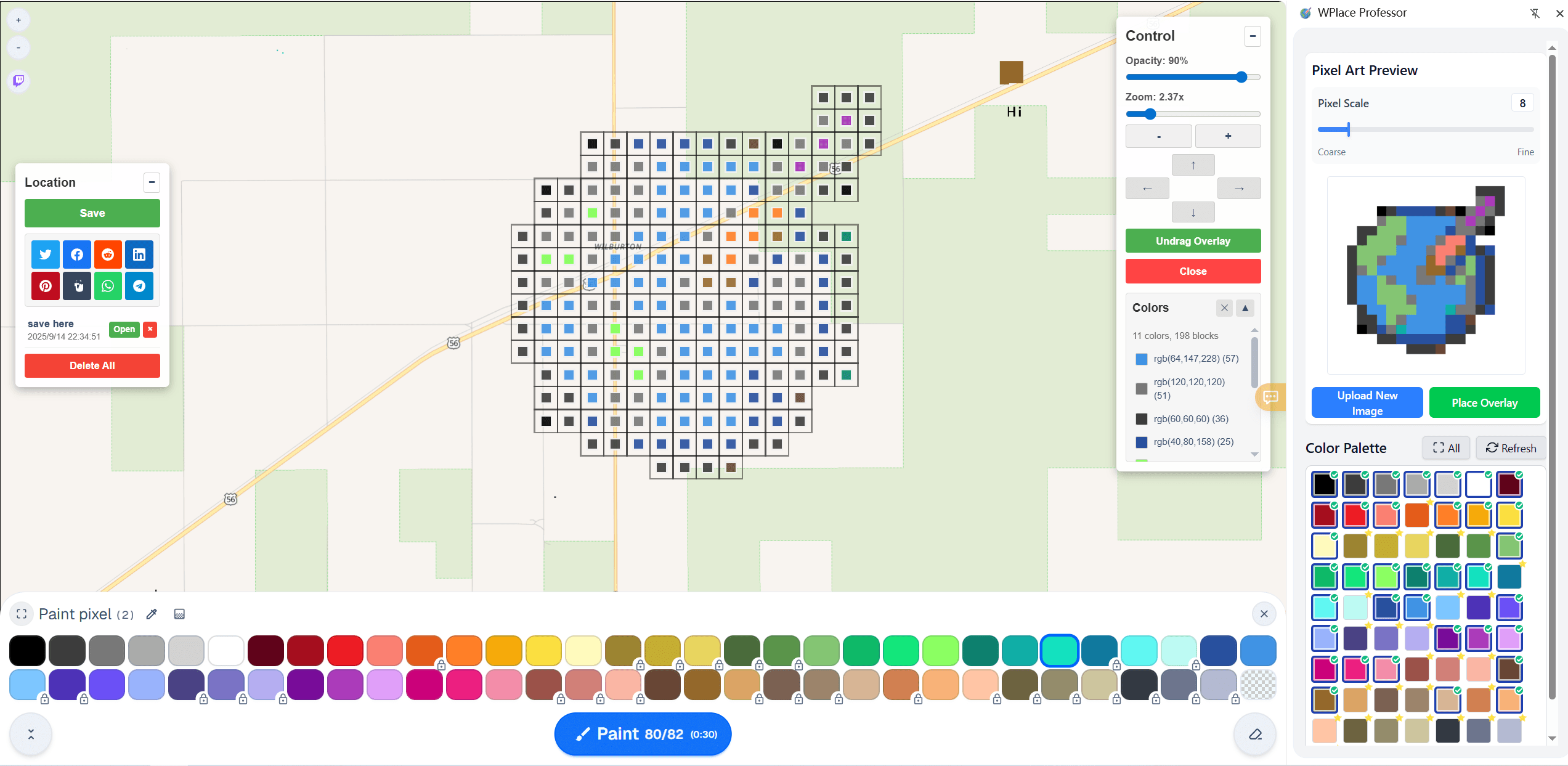
Task: Collapse the Location panel
Action: tap(152, 182)
